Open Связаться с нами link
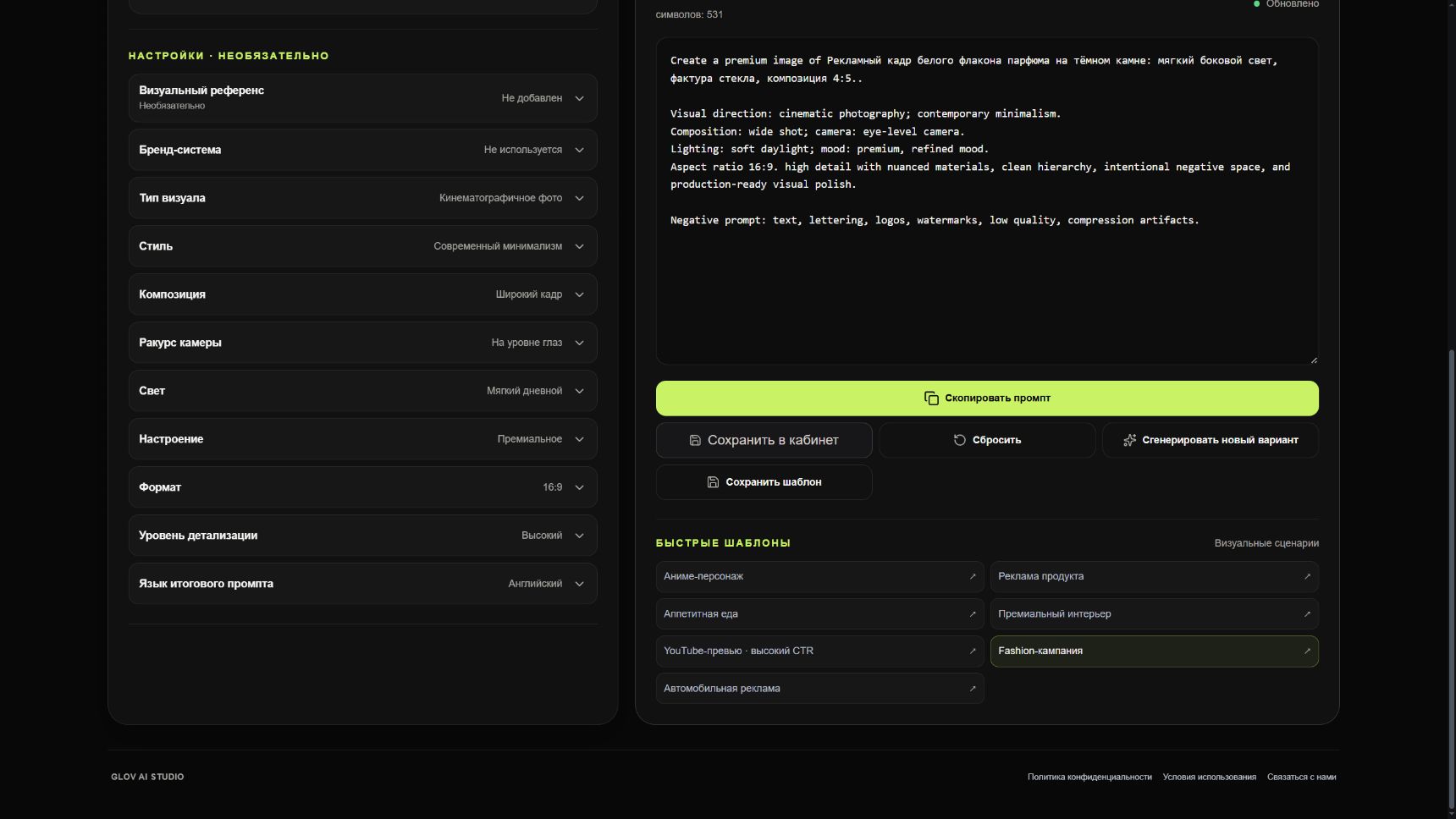This screenshot has height=819, width=1456. (1301, 777)
